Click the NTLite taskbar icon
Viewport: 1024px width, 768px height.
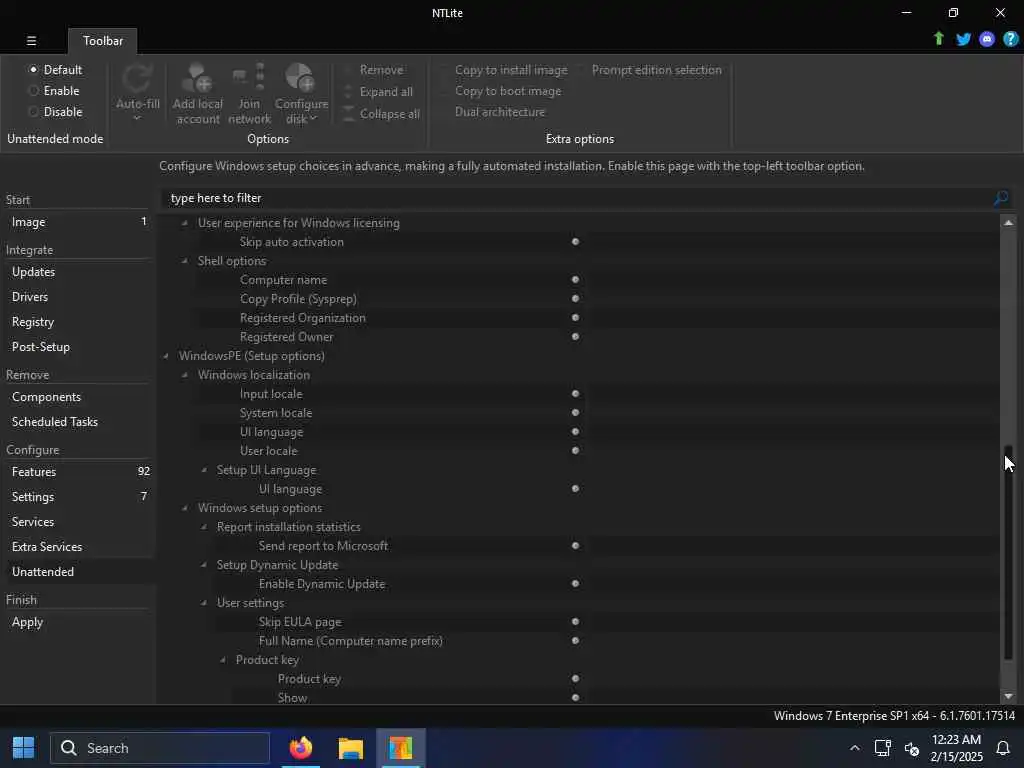click(400, 748)
